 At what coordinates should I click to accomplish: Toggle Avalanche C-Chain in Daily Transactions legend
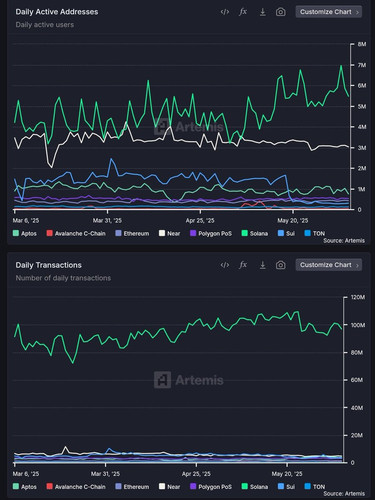click(76, 487)
